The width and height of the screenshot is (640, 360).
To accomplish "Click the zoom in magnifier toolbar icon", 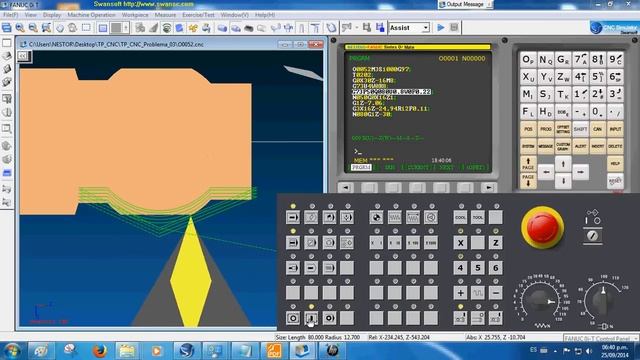I will tap(20, 28).
